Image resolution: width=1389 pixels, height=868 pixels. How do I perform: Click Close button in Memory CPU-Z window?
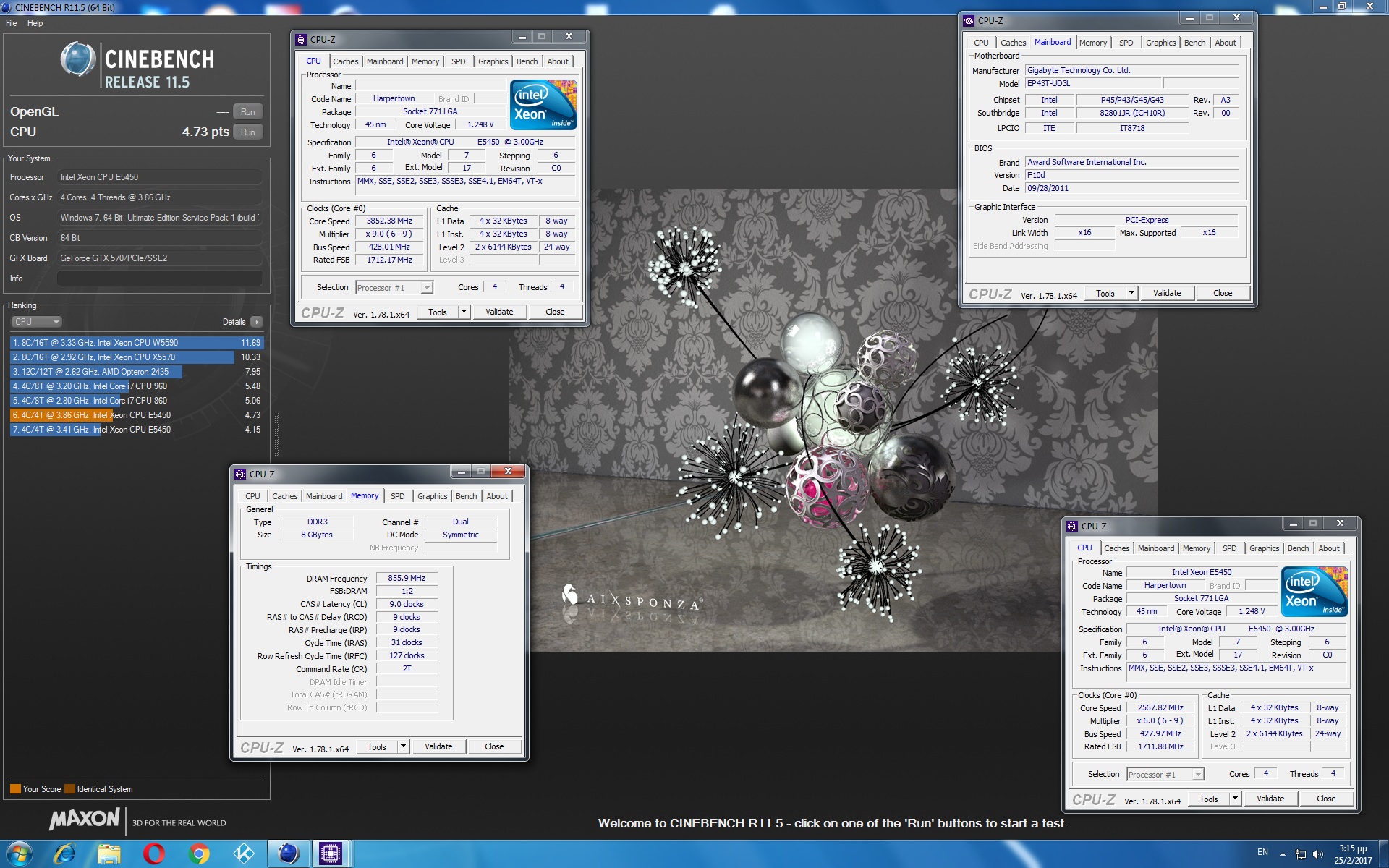pyautogui.click(x=494, y=746)
